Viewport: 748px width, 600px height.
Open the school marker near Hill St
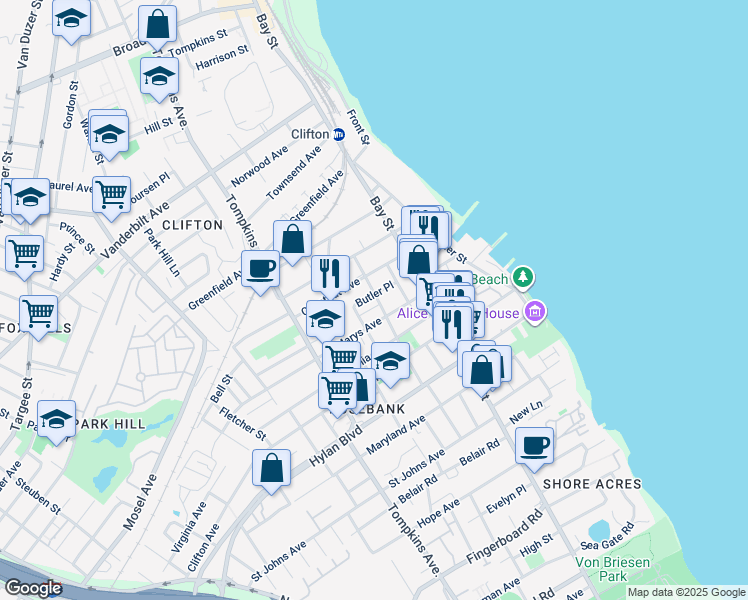[x=110, y=132]
